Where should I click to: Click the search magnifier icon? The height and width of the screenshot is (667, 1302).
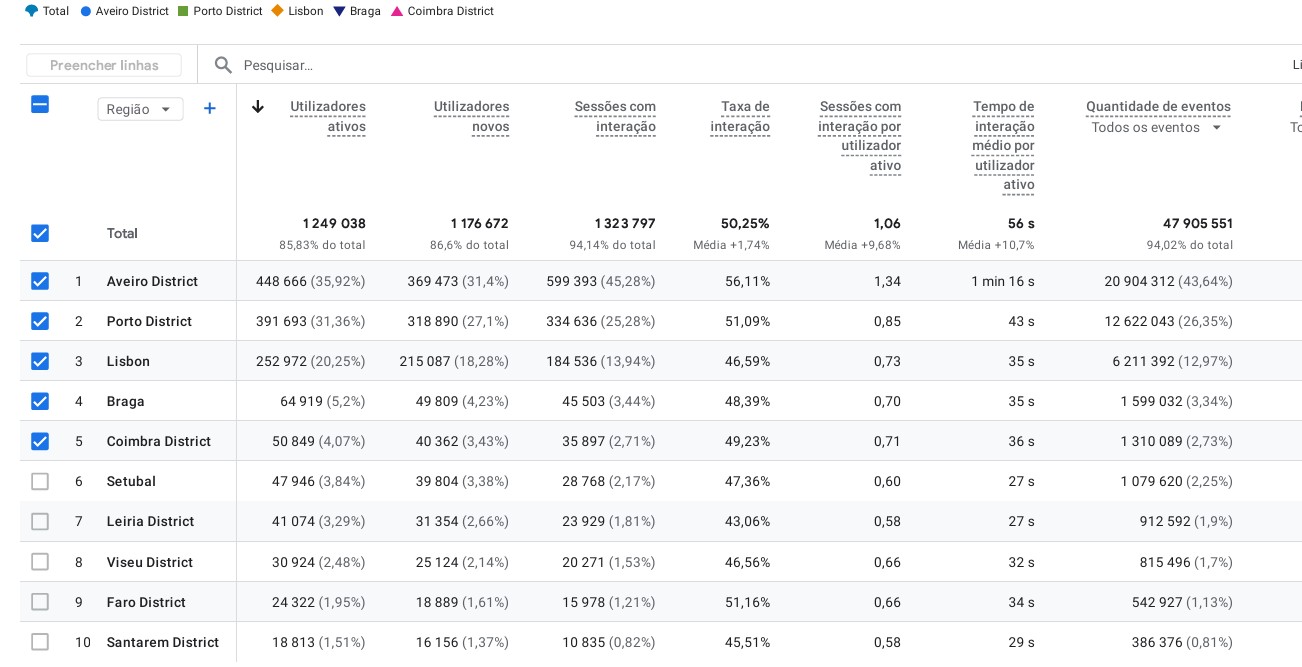(223, 65)
